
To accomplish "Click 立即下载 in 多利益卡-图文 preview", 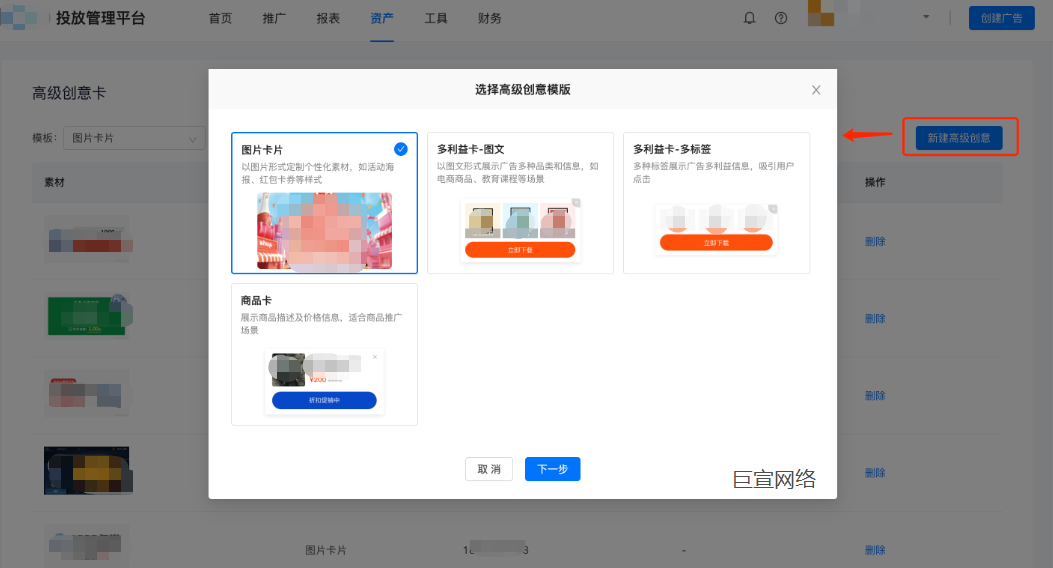I will [x=520, y=250].
